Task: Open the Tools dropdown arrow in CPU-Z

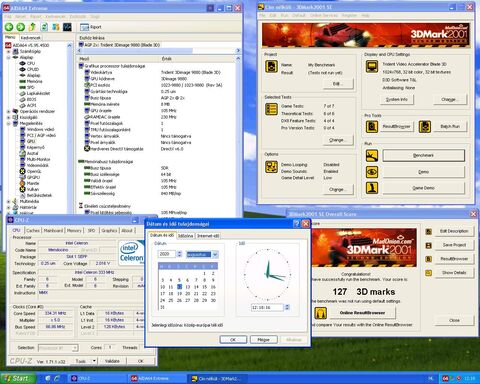Action: click(x=94, y=361)
